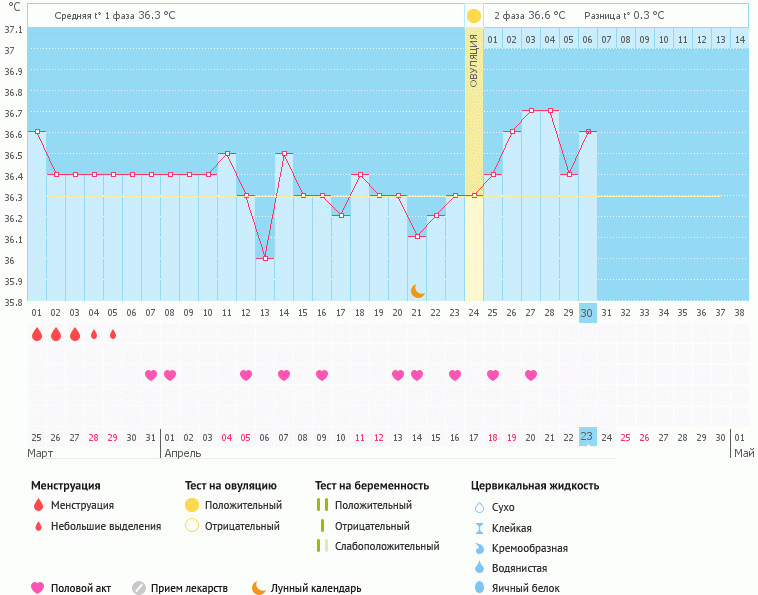Select the highlighted date 23 in April row
This screenshot has height=595, width=758.
588,436
